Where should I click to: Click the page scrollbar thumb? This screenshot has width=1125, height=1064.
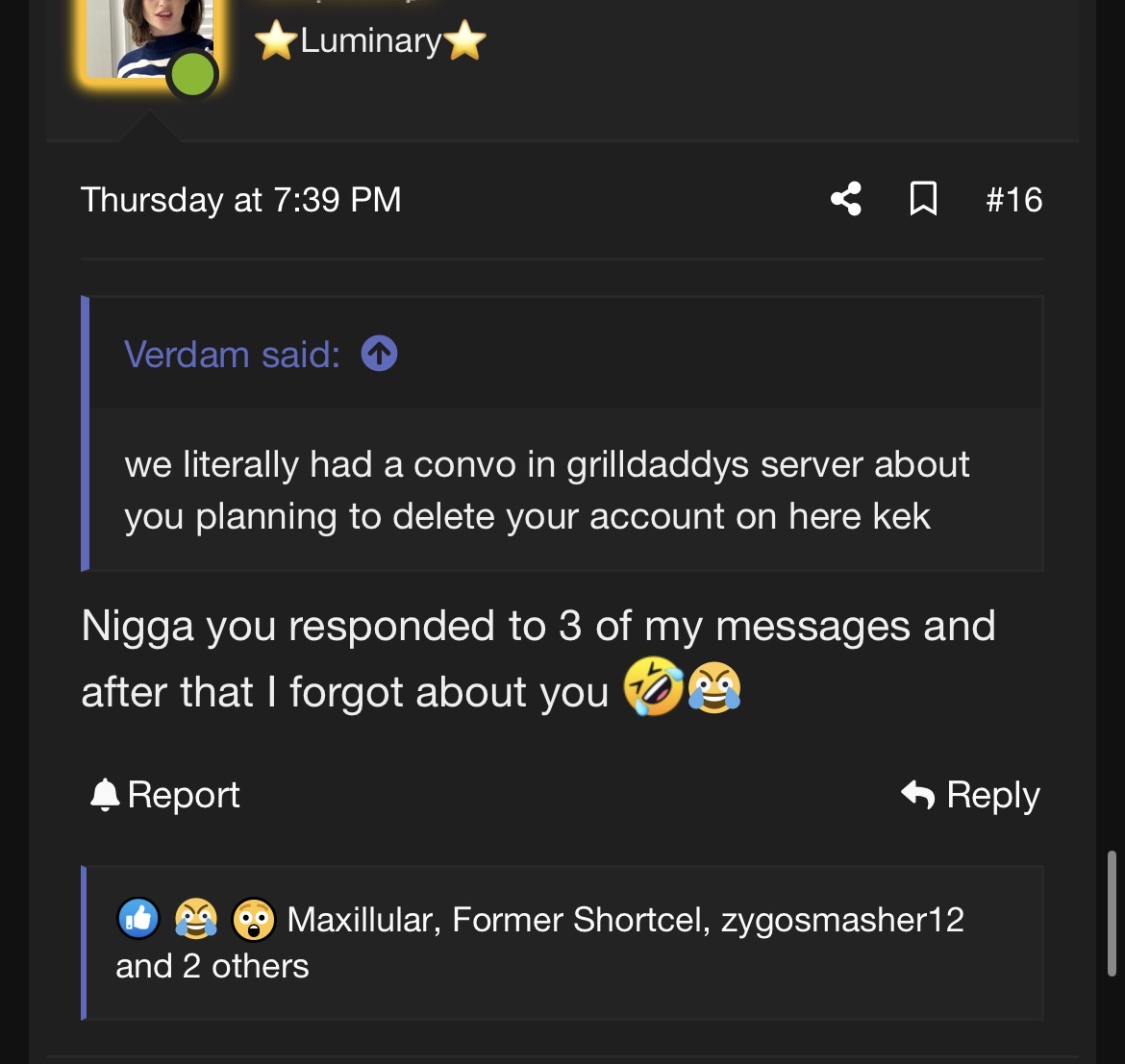click(x=1112, y=913)
